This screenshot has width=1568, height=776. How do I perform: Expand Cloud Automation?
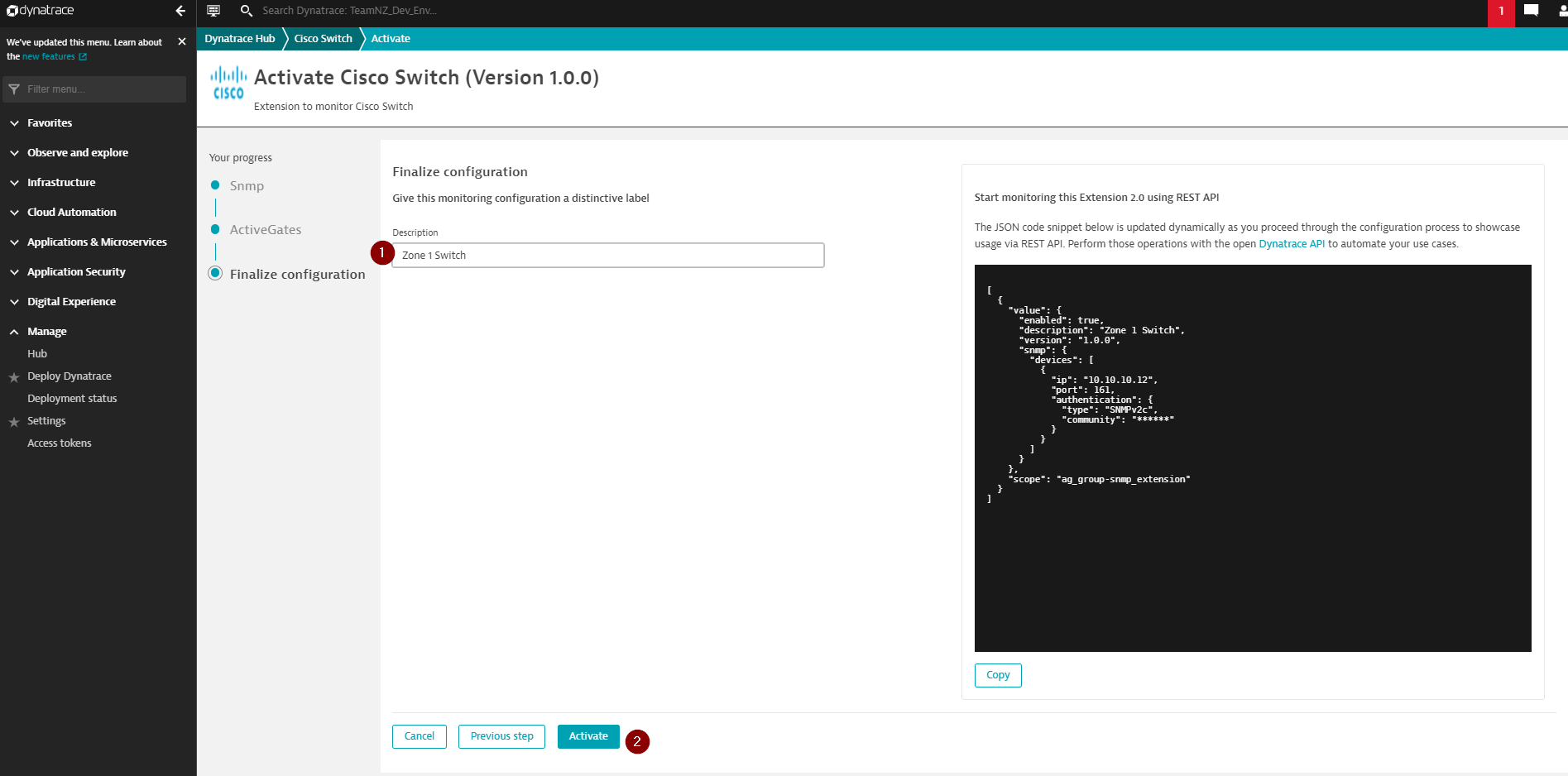(72, 212)
